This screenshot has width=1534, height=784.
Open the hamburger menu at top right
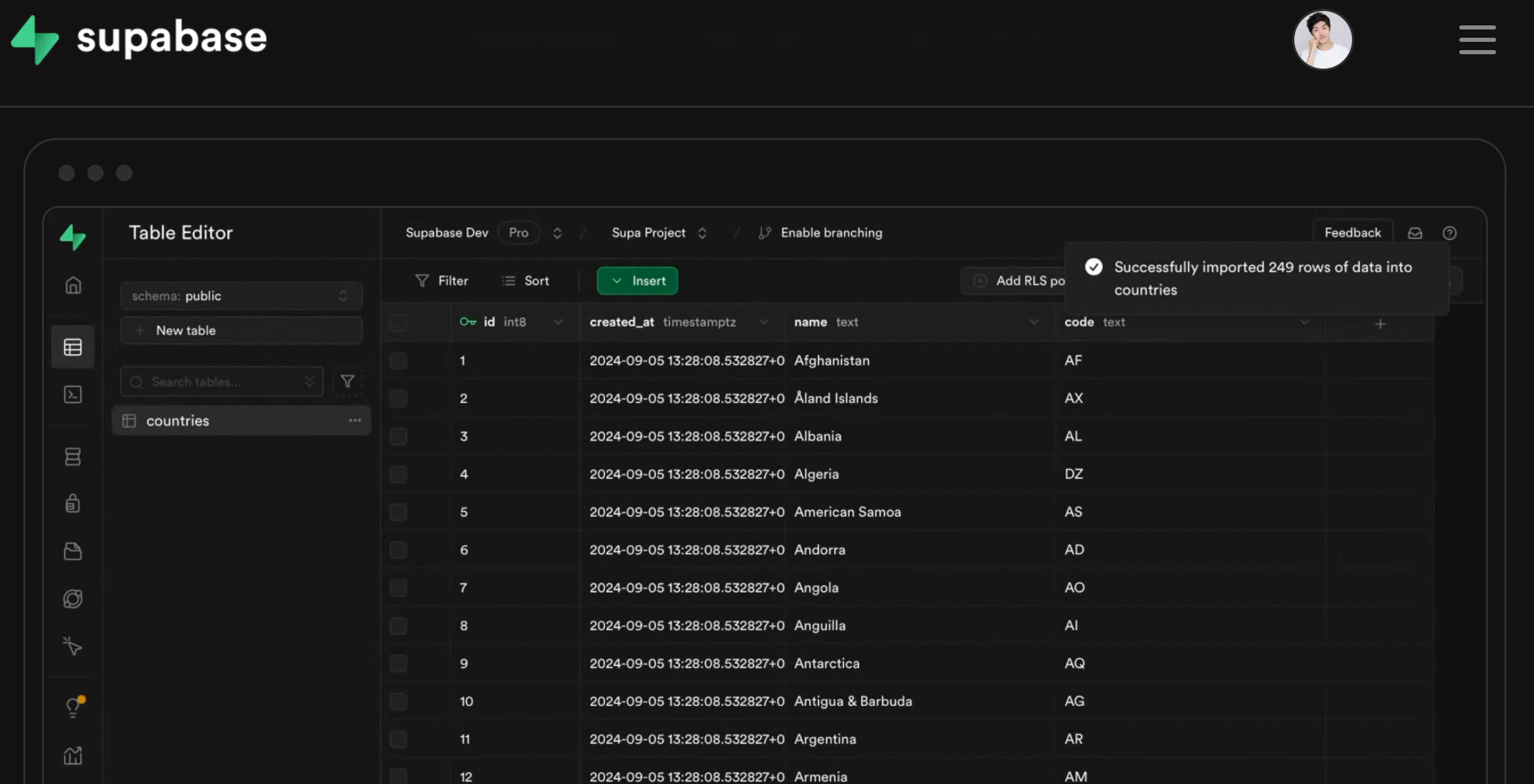click(1477, 40)
